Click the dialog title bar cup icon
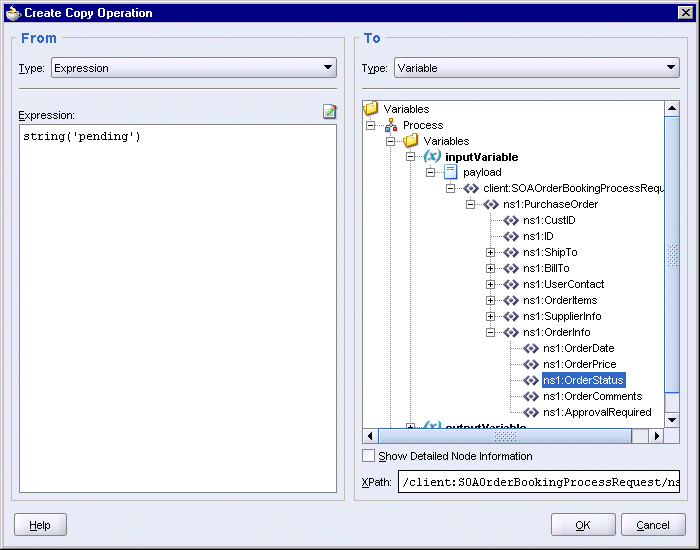 tap(13, 12)
